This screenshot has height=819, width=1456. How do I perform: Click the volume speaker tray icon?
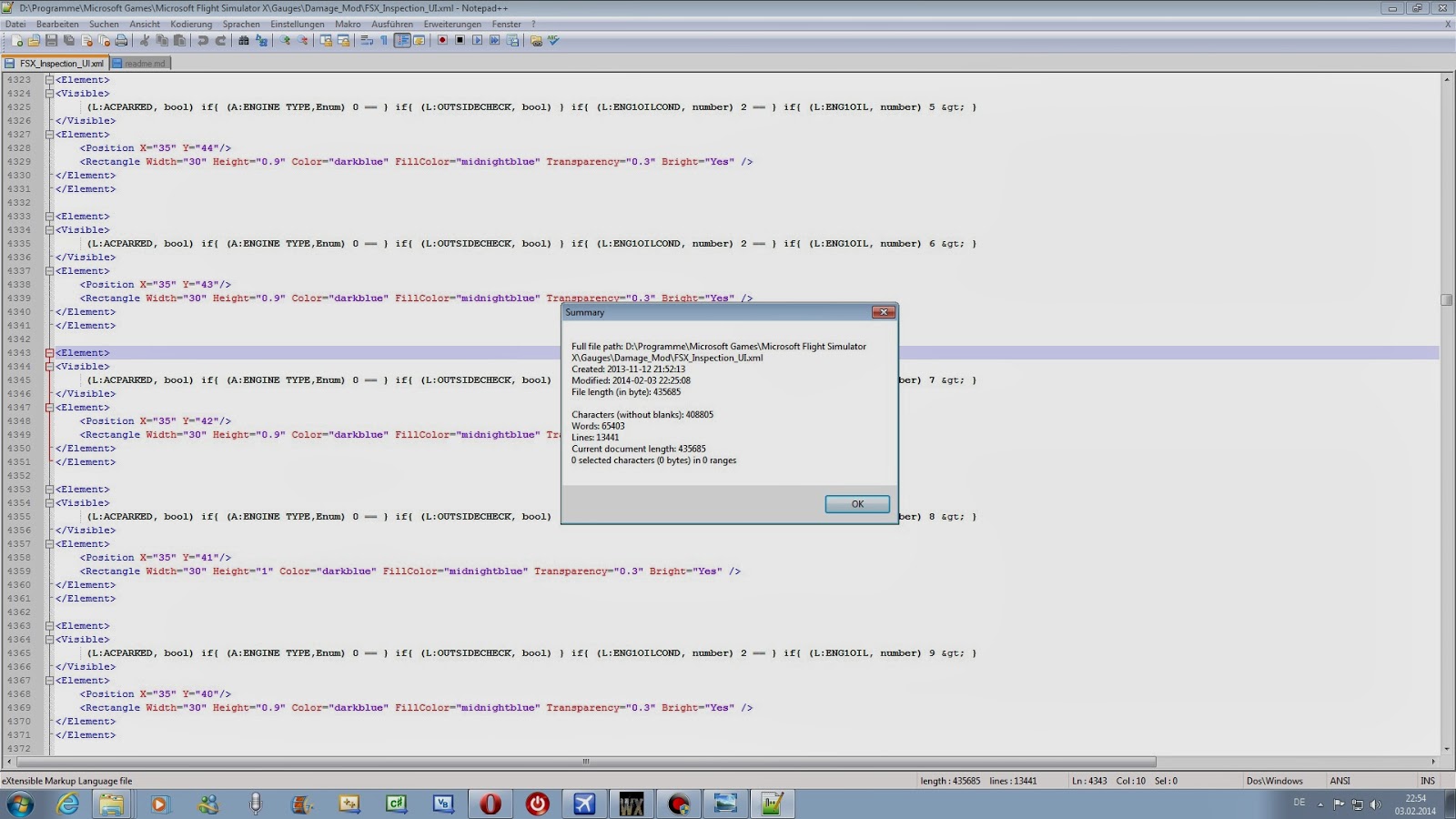[1375, 804]
